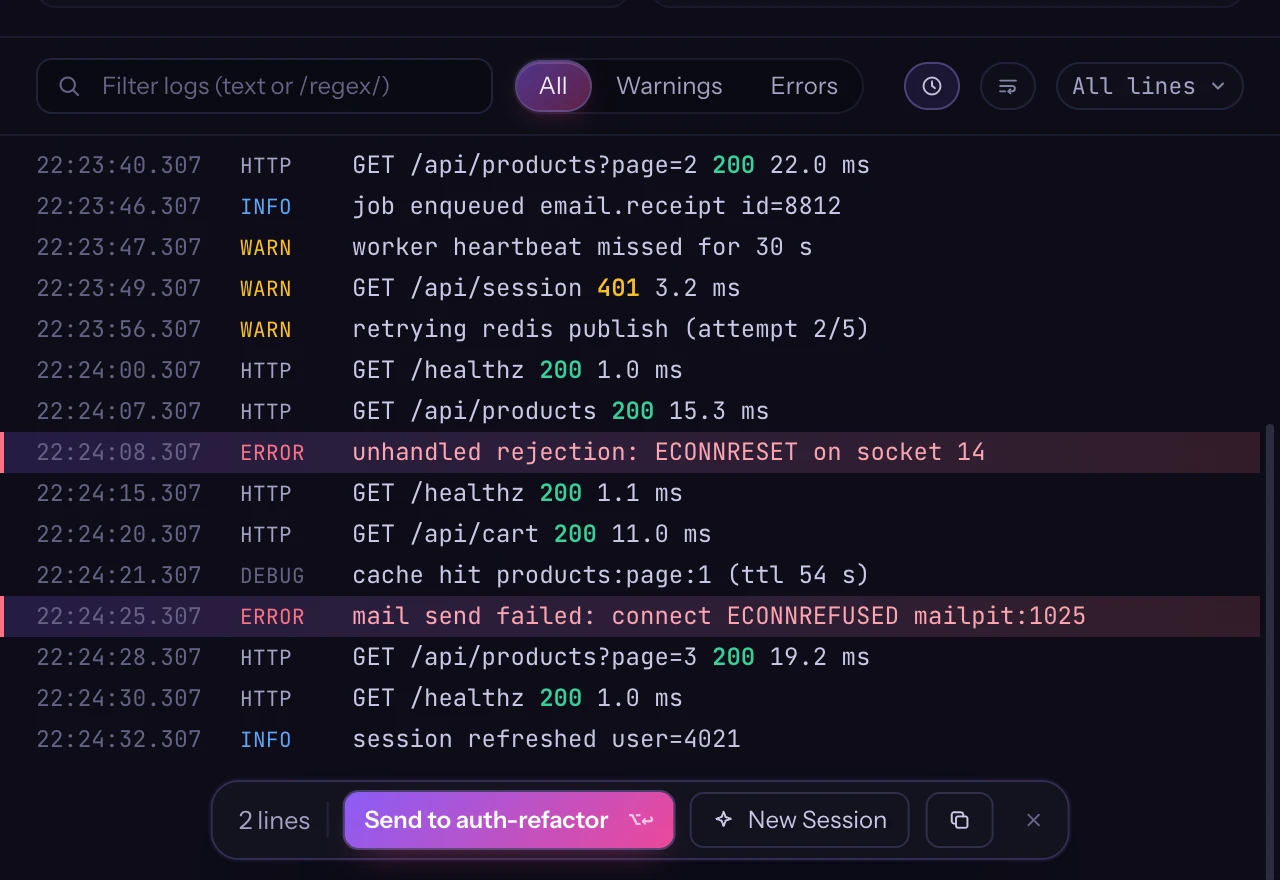The height and width of the screenshot is (880, 1280).
Task: Copy the selected lines icon
Action: (959, 820)
